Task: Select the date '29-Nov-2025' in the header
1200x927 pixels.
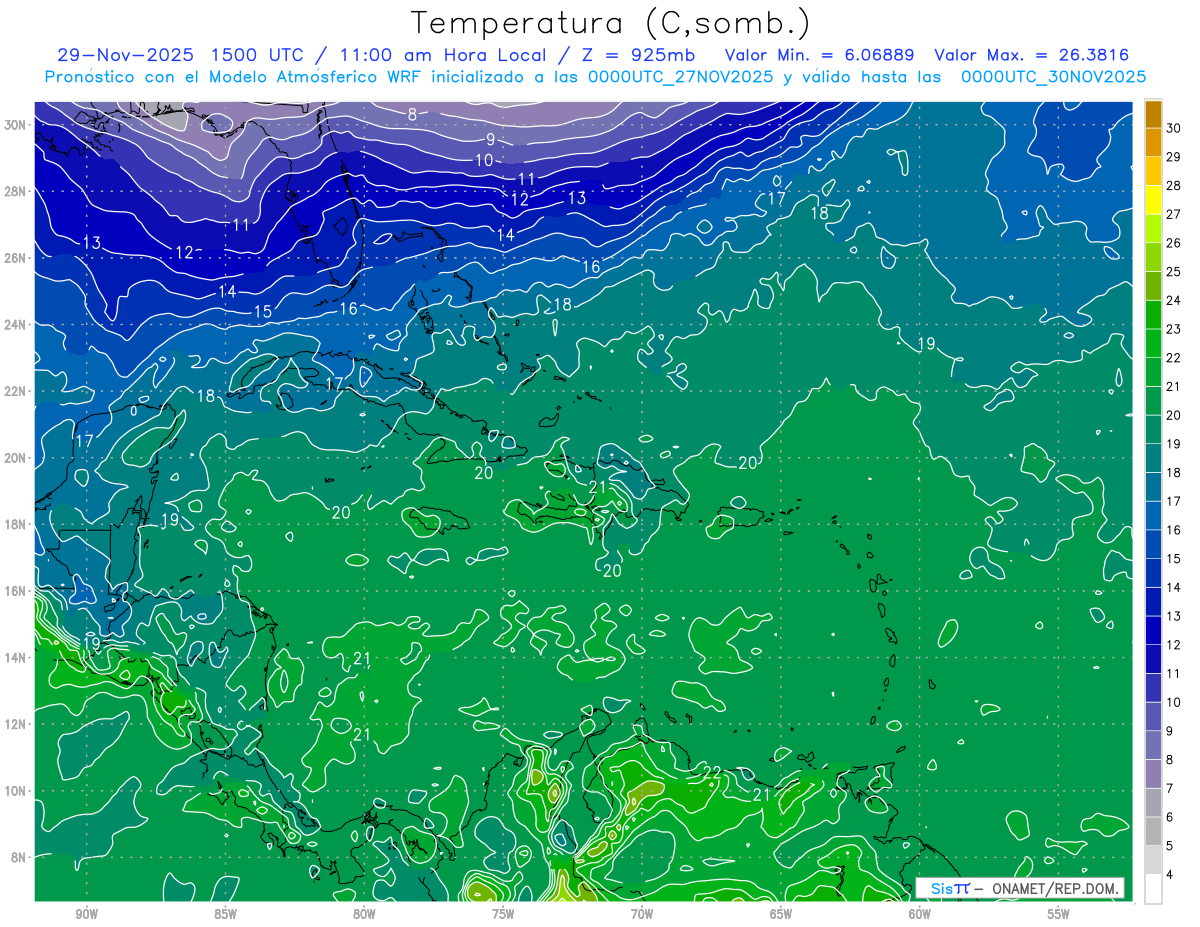Action: [124, 55]
